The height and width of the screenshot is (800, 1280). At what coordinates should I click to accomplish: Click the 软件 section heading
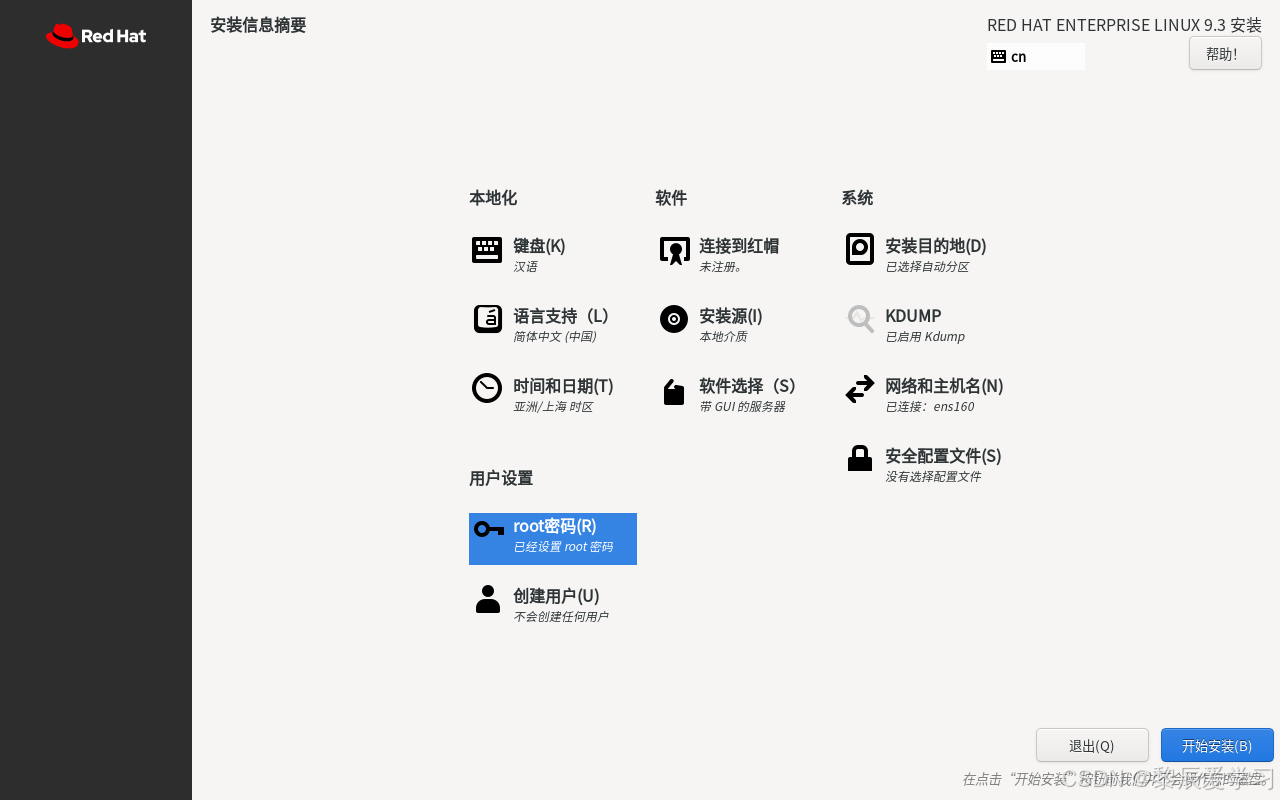(671, 198)
